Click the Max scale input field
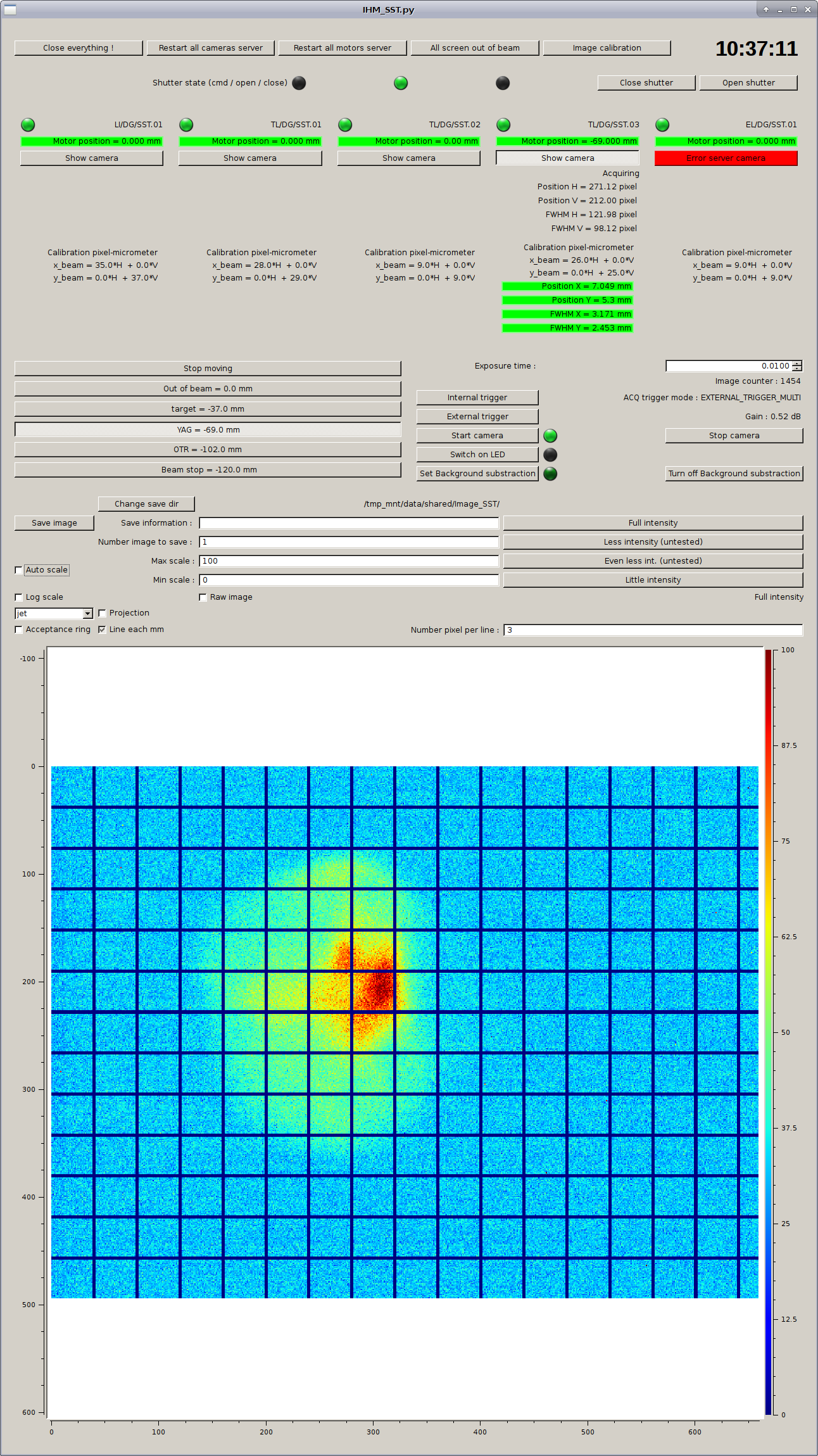Viewport: 818px width, 1456px height. click(348, 561)
